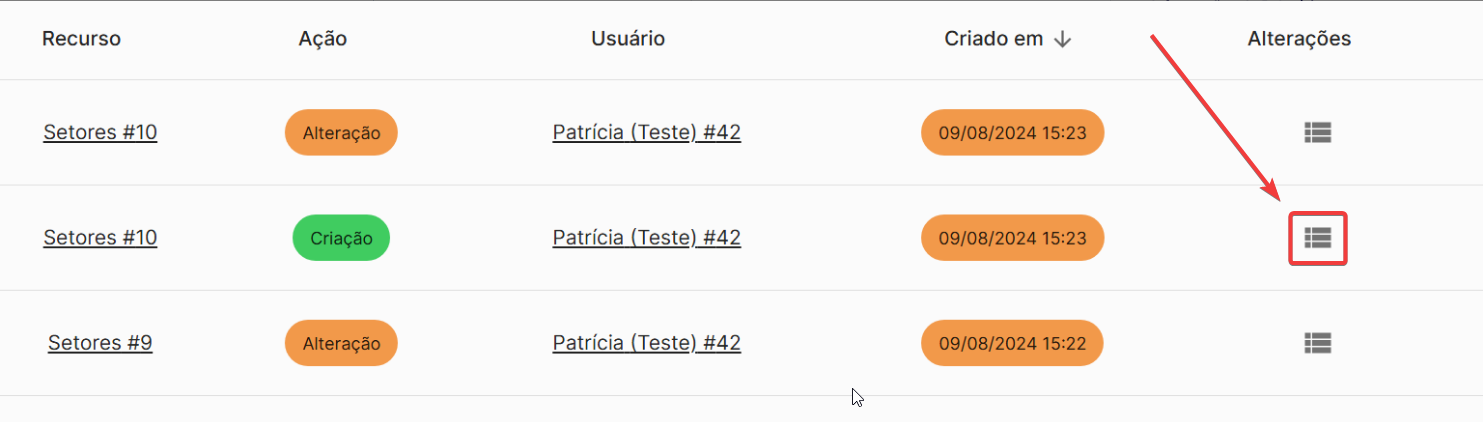The image size is (1483, 422).
Task: Click the Usuário column header
Action: pyautogui.click(x=628, y=39)
